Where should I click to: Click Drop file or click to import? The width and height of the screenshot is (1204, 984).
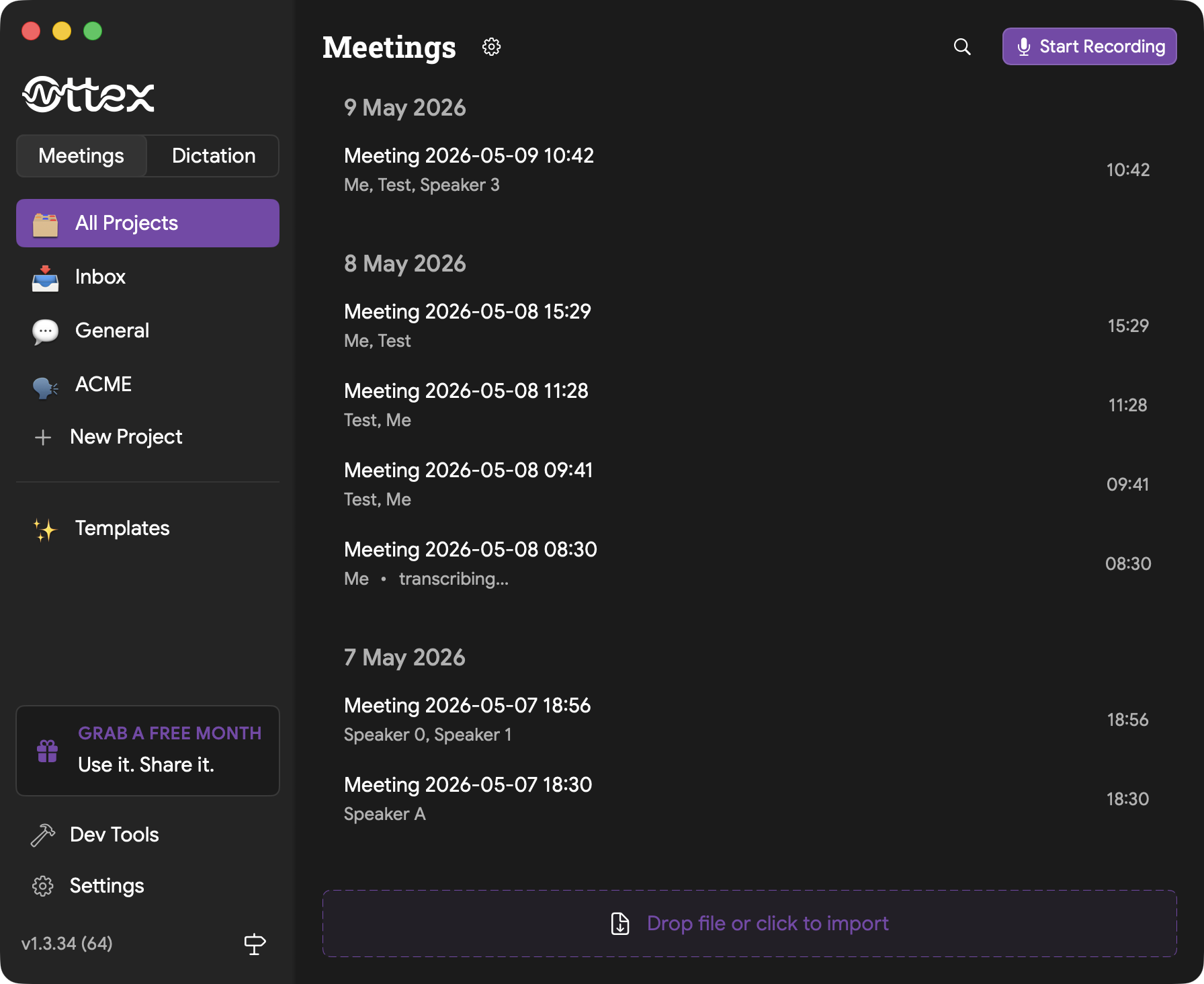(750, 924)
